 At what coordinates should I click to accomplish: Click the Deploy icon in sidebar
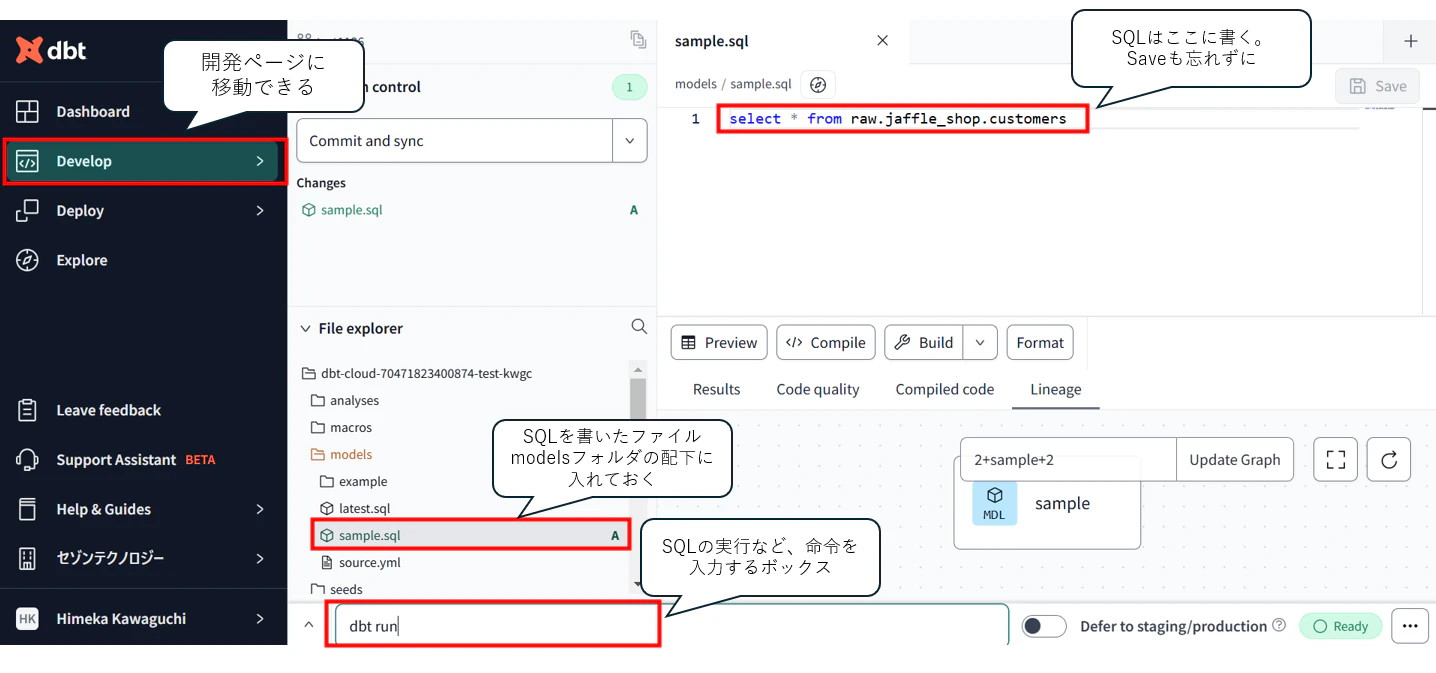[27, 210]
